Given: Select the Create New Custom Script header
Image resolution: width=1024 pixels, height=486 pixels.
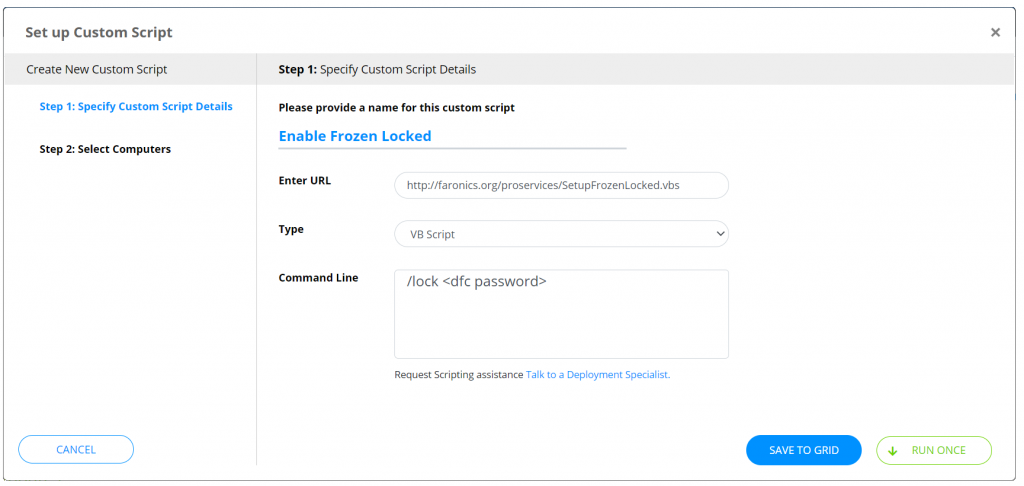Looking at the screenshot, I should click(x=97, y=70).
